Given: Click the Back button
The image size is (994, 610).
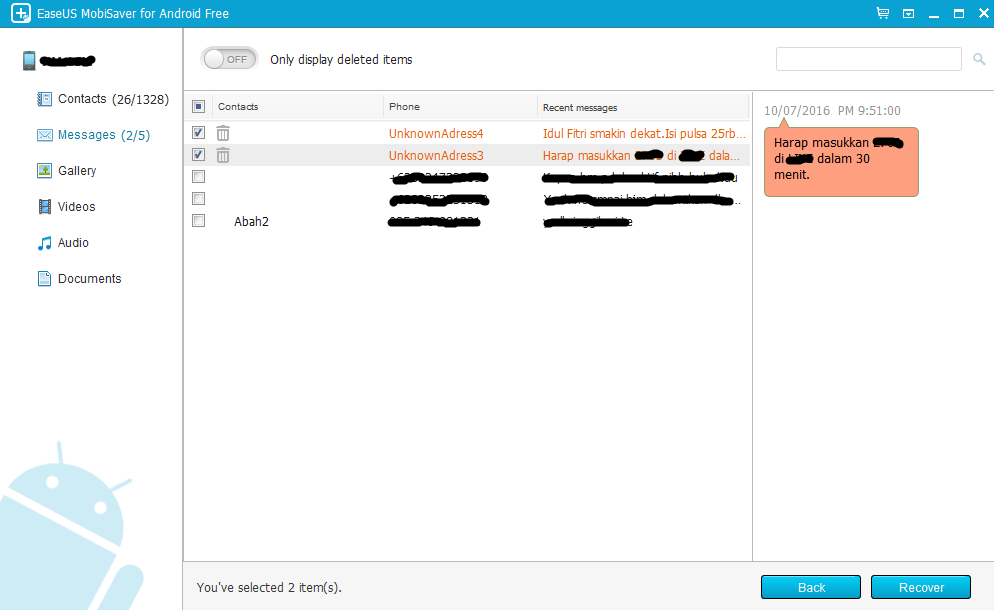Looking at the screenshot, I should coord(811,587).
